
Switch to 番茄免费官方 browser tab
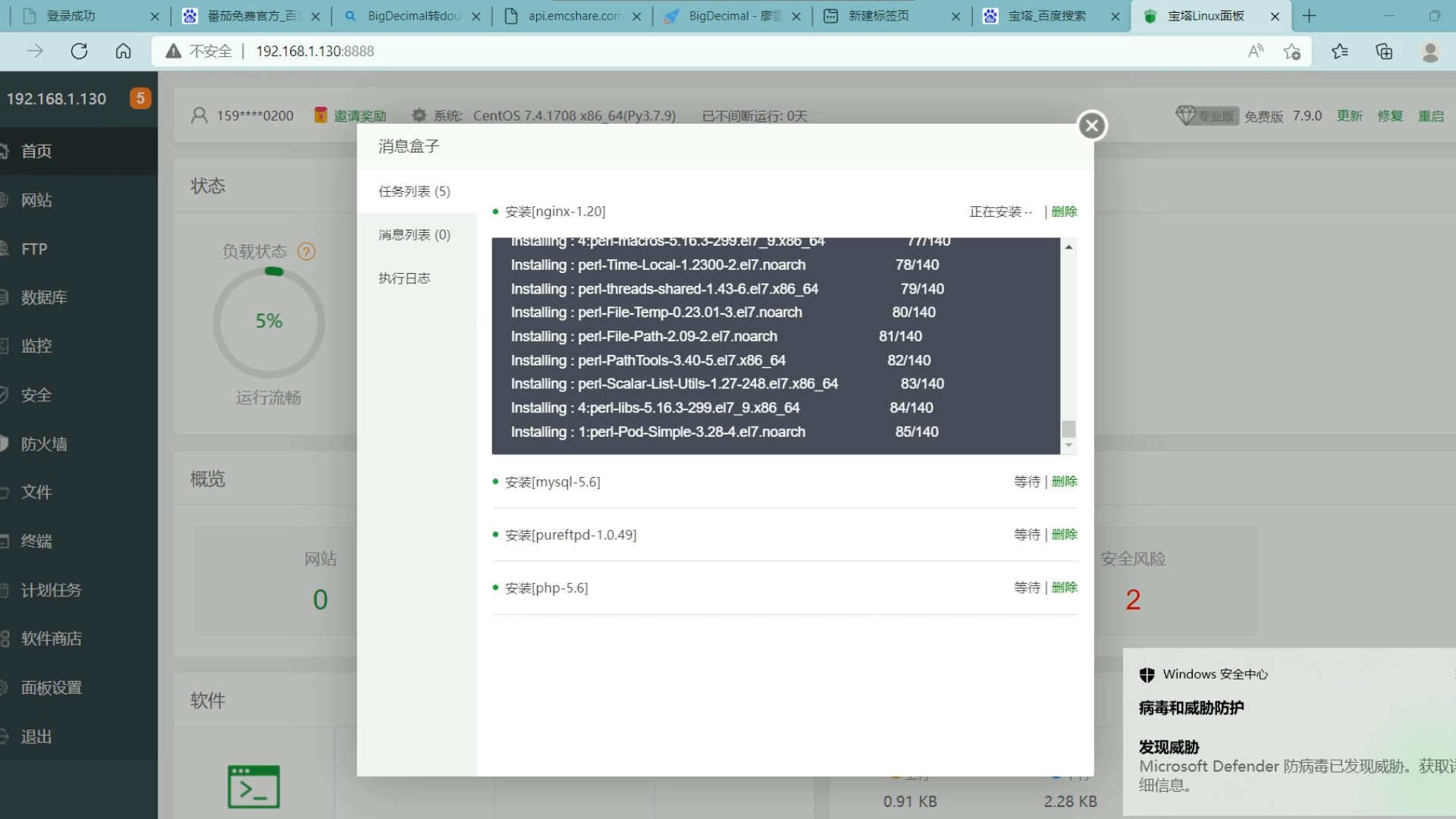click(x=253, y=16)
